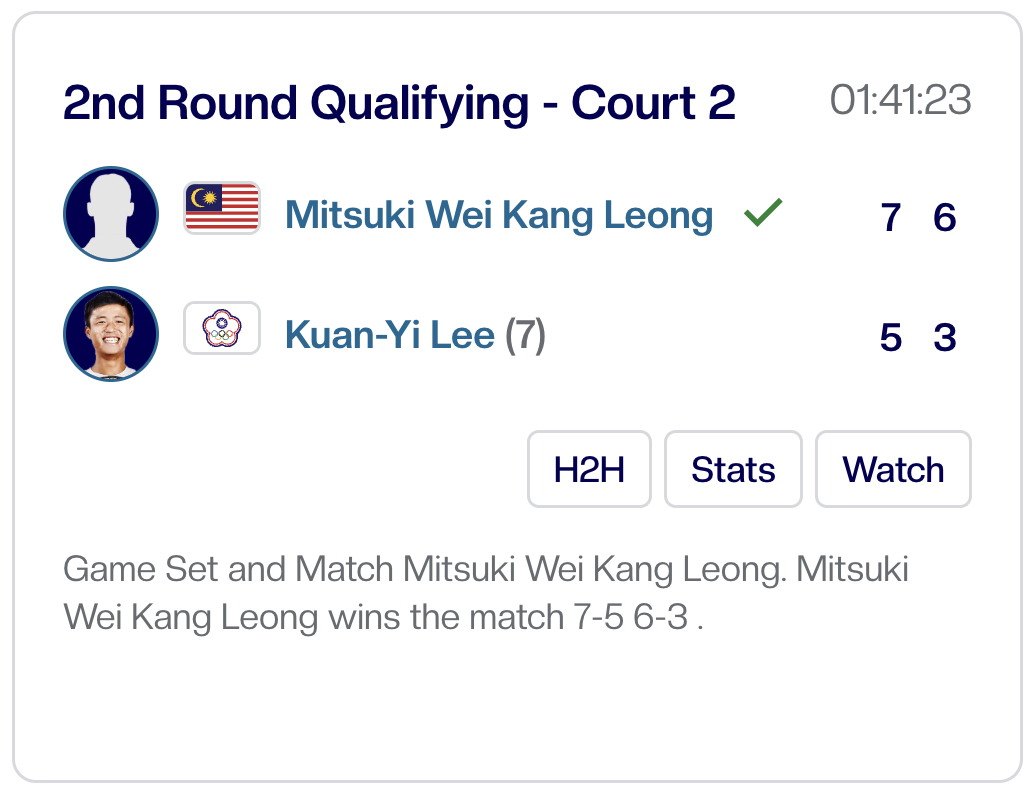The image size is (1036, 794).
Task: Click the Malaysia flag icon
Action: pos(222,209)
